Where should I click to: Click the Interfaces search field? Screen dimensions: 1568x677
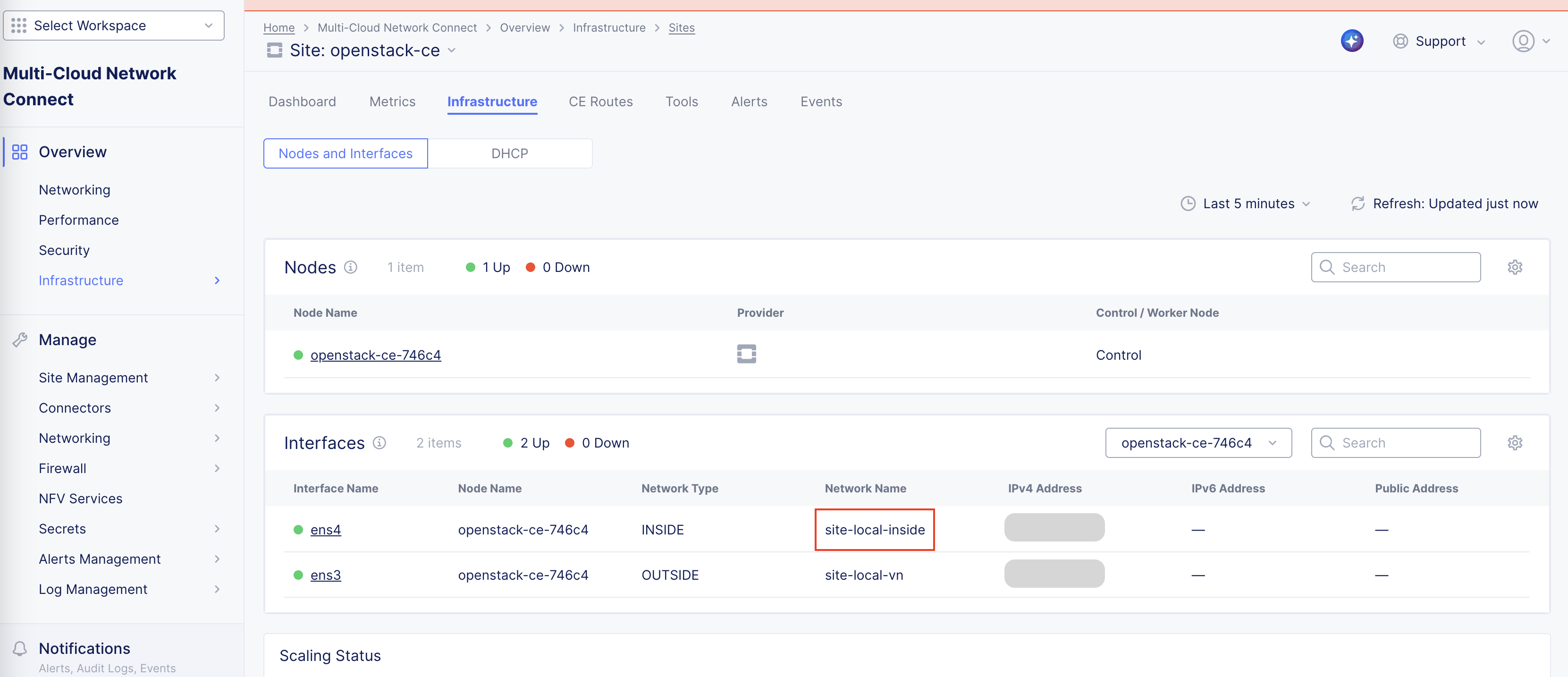tap(1396, 443)
